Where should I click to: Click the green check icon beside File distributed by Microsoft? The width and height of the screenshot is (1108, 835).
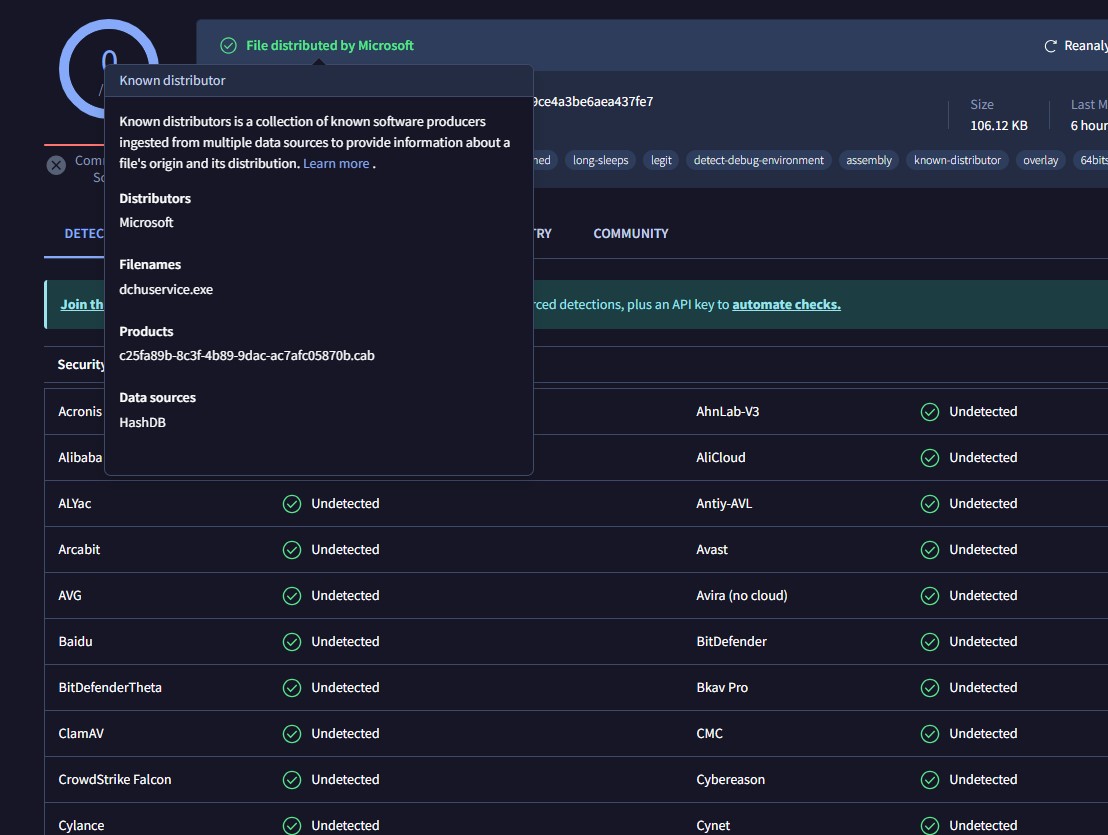pyautogui.click(x=228, y=46)
